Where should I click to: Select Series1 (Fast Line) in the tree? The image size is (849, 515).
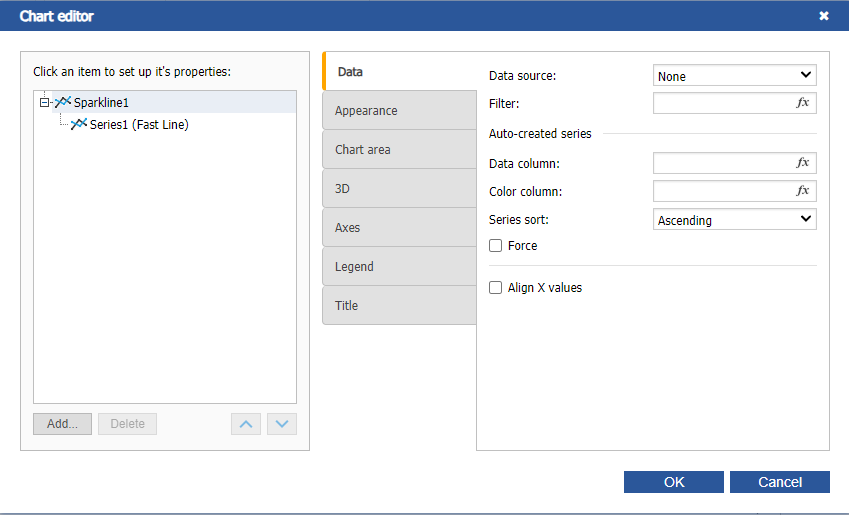[x=139, y=125]
